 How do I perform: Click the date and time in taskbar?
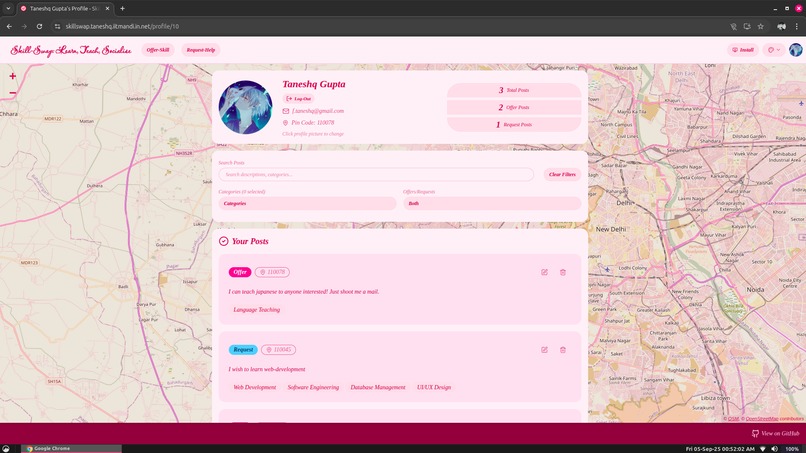[x=720, y=449]
